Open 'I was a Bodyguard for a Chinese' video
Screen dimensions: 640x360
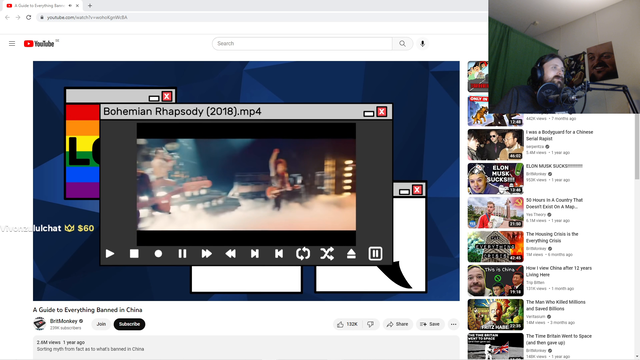[559, 136]
